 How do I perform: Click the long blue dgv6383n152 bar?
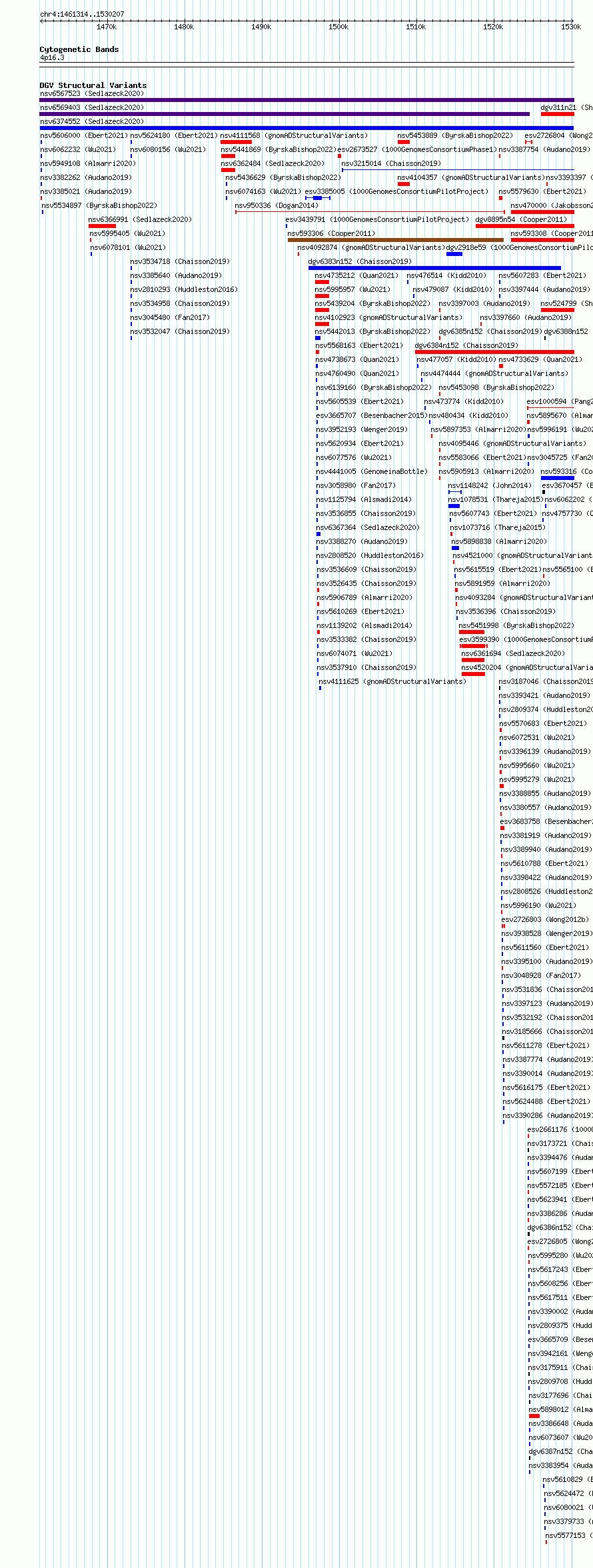434,268
